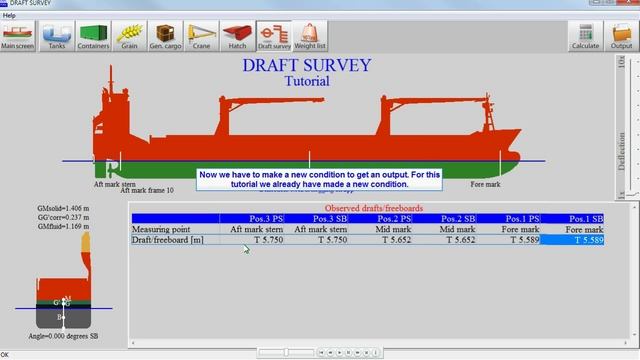Viewport: 640px width, 360px height.
Task: Open the Tanks module icon
Action: click(x=57, y=36)
